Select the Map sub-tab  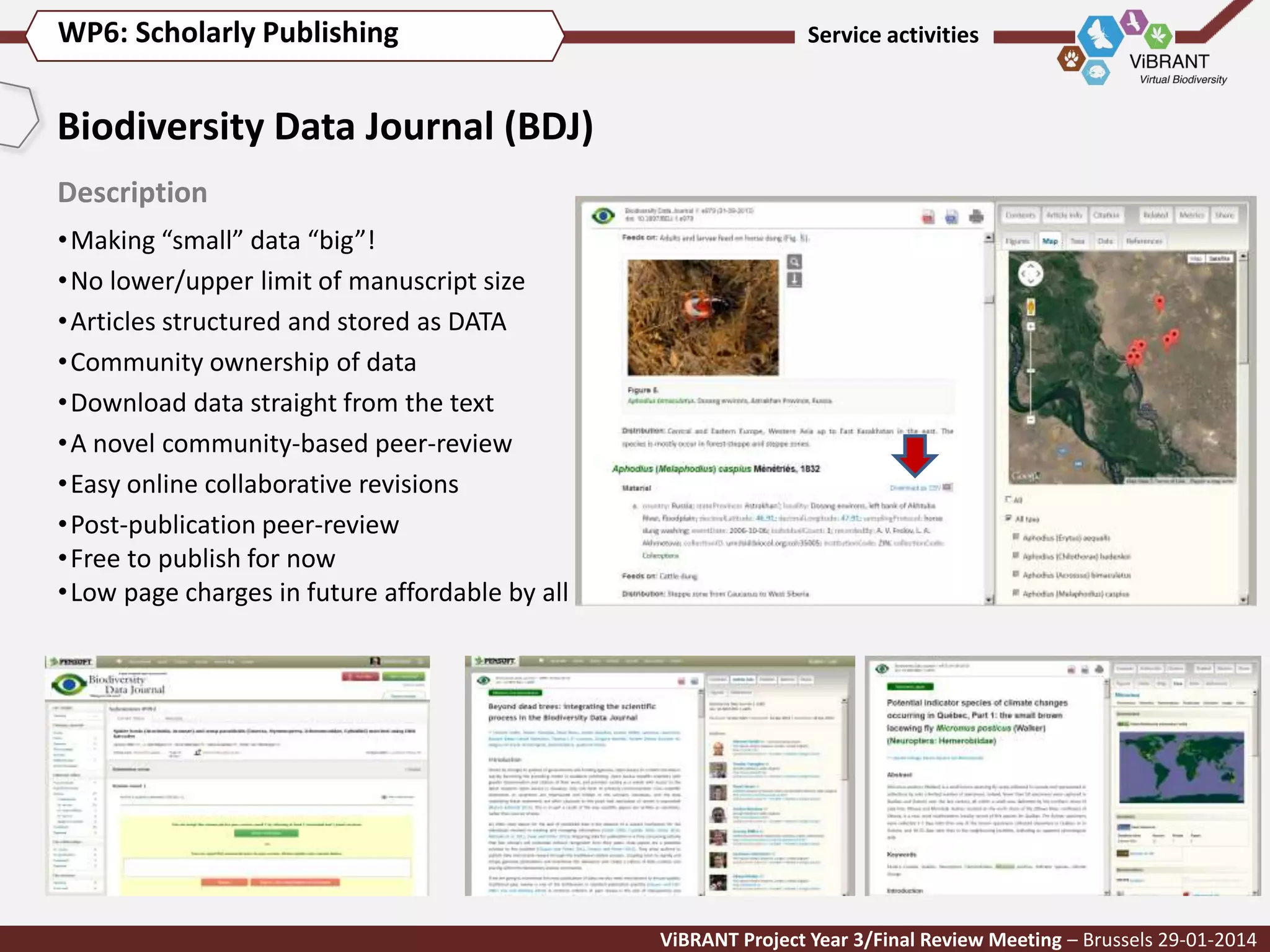[1050, 241]
